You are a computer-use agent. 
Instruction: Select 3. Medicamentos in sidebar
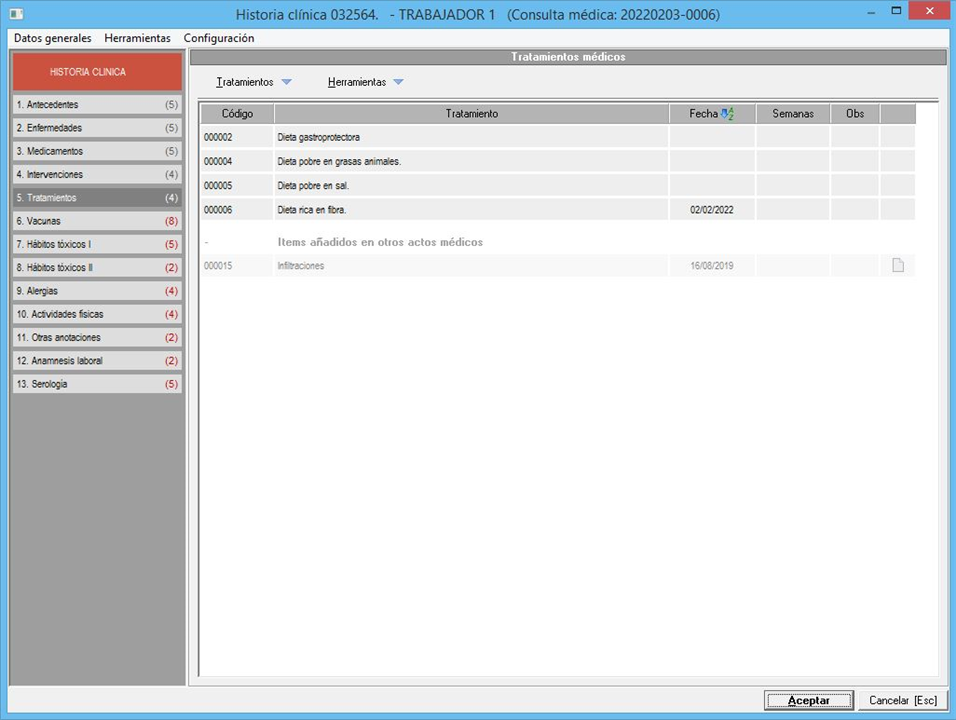click(x=97, y=151)
